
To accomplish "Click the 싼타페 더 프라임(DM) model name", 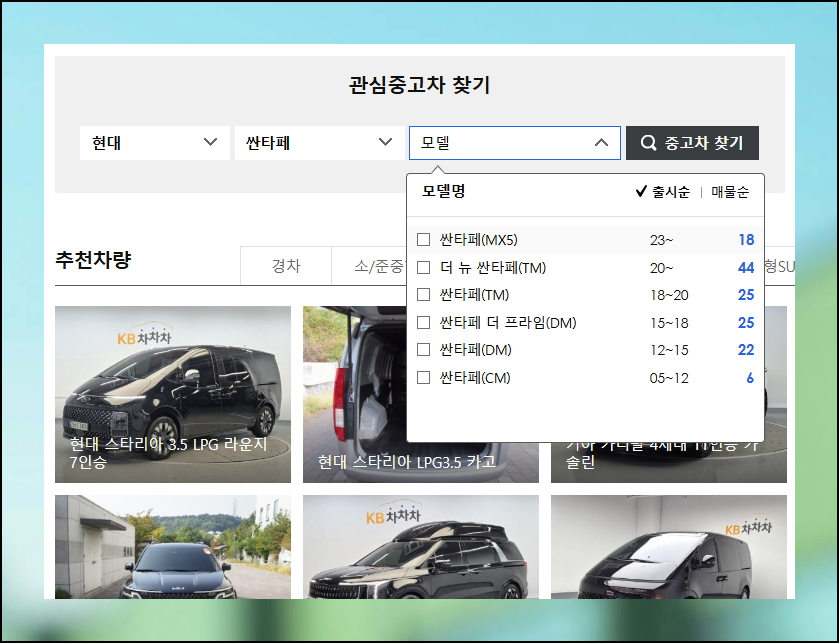I will [508, 323].
